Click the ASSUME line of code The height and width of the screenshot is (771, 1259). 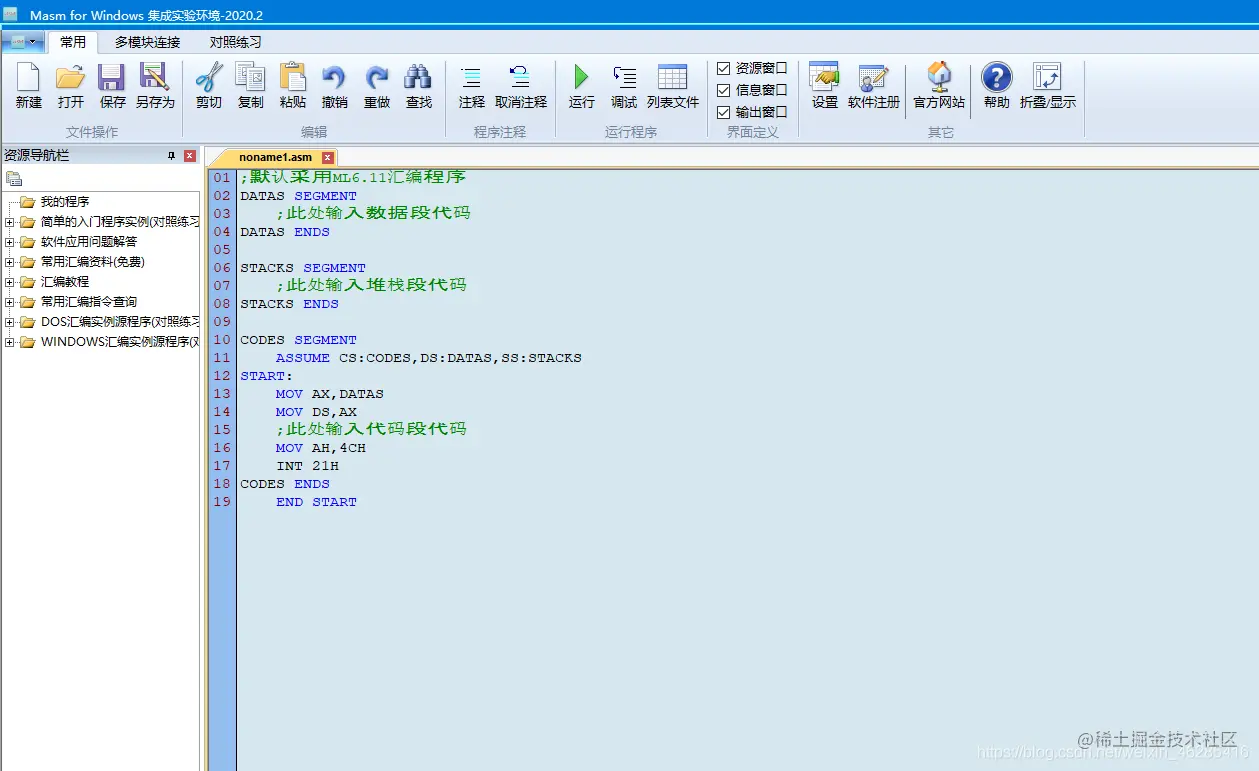point(428,358)
